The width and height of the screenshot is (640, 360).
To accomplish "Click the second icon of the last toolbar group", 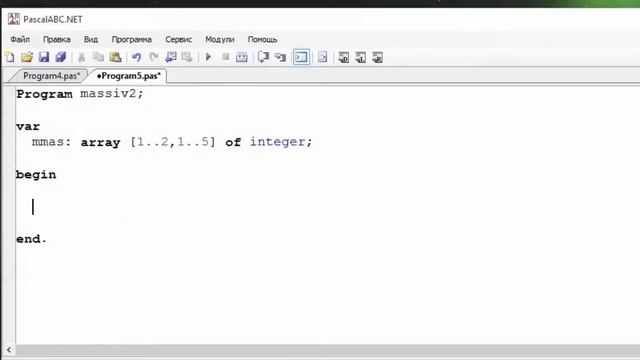I will click(360, 57).
